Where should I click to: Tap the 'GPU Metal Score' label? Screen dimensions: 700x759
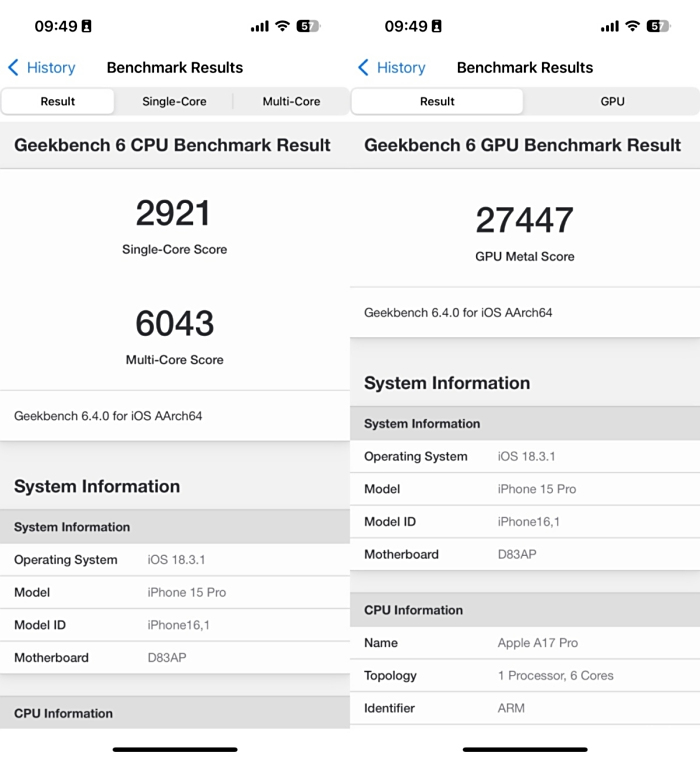click(x=525, y=257)
